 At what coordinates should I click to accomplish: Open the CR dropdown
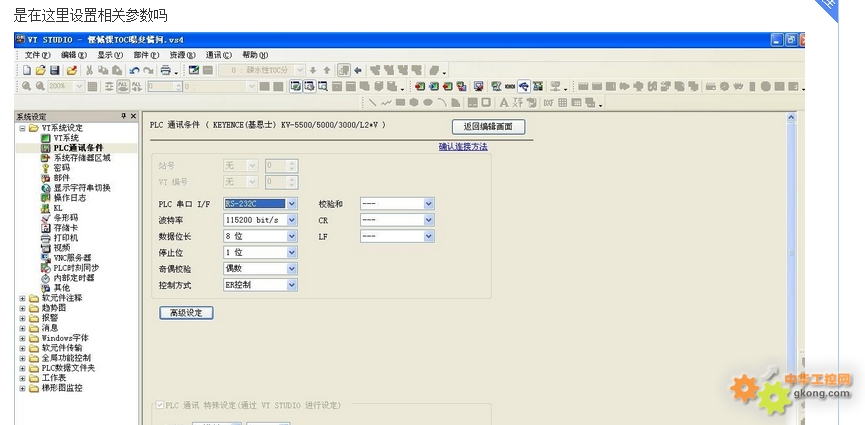(429, 220)
